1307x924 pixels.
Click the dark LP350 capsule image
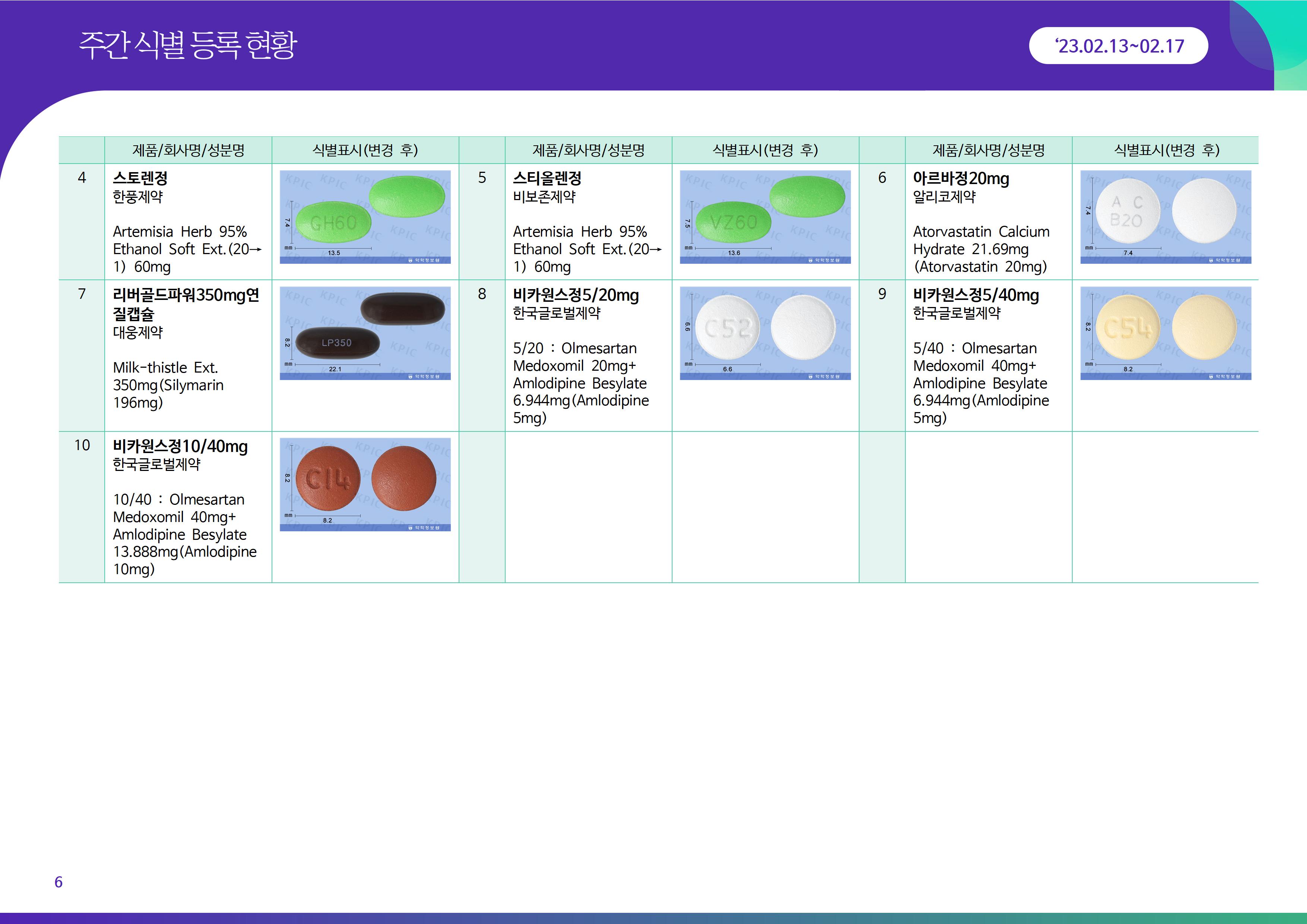point(365,333)
